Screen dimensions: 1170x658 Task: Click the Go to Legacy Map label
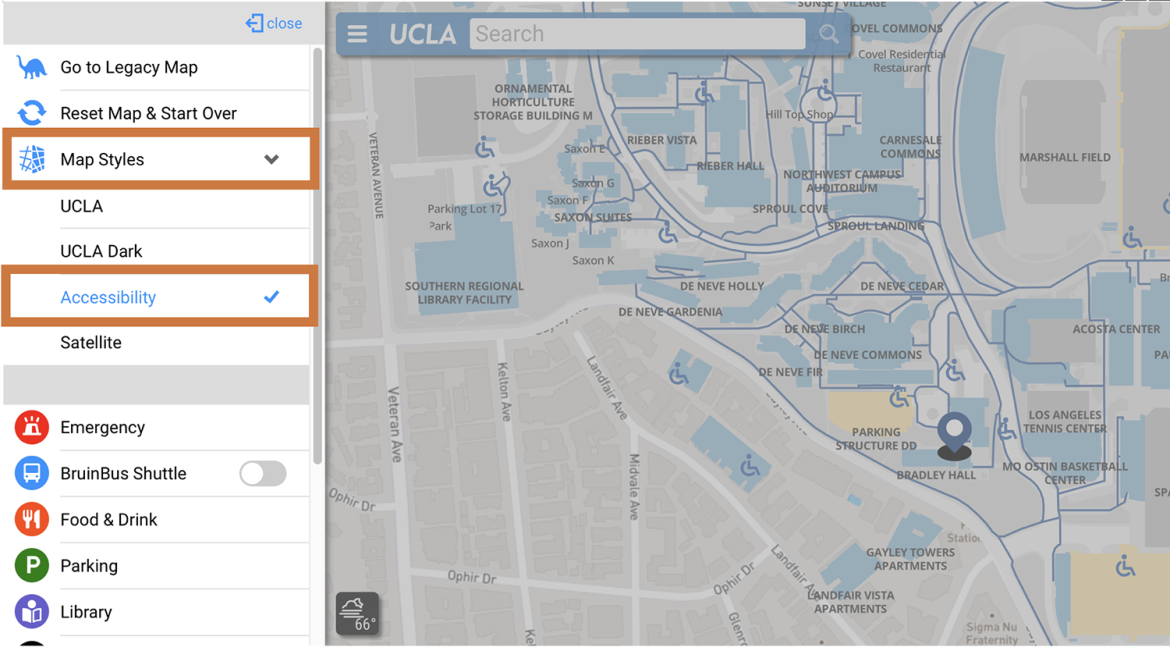(x=129, y=67)
